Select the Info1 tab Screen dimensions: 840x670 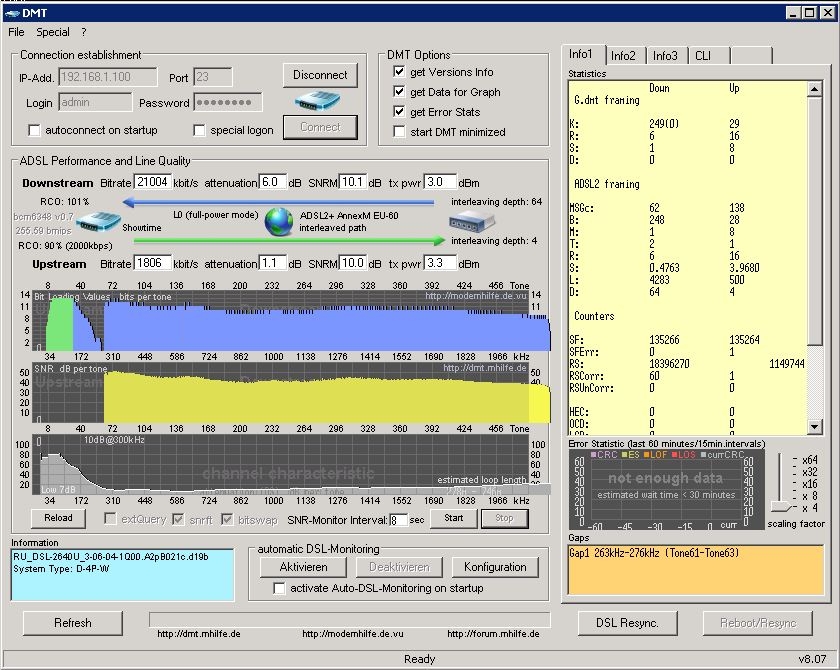(582, 54)
